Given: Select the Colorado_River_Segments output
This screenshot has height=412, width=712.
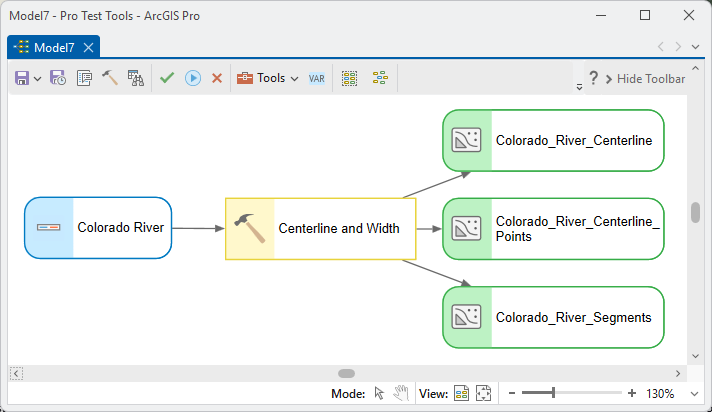Looking at the screenshot, I should 554,317.
